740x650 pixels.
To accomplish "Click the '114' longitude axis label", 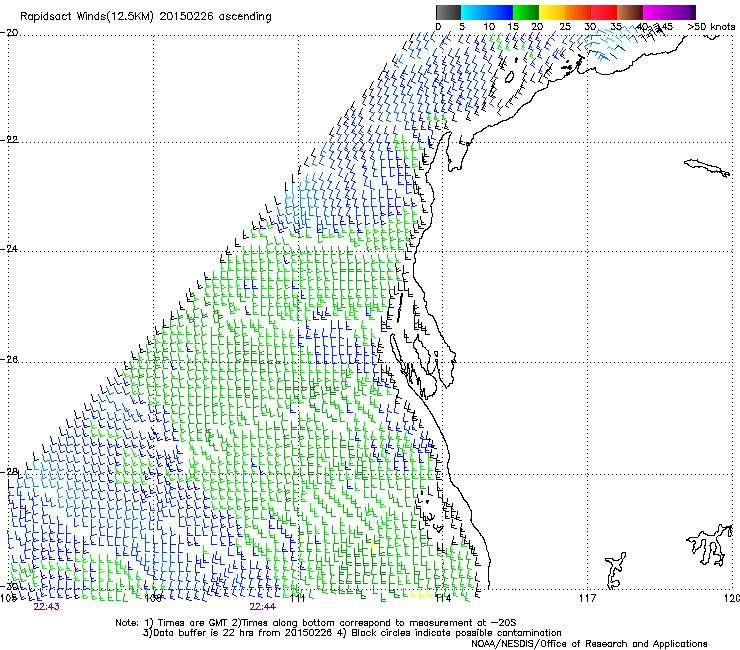I will (443, 598).
